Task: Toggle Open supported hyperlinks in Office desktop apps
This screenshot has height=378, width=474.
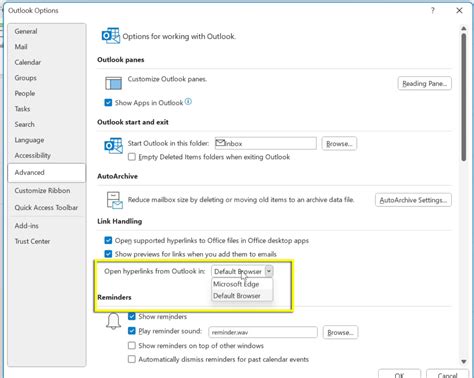Action: [x=108, y=240]
